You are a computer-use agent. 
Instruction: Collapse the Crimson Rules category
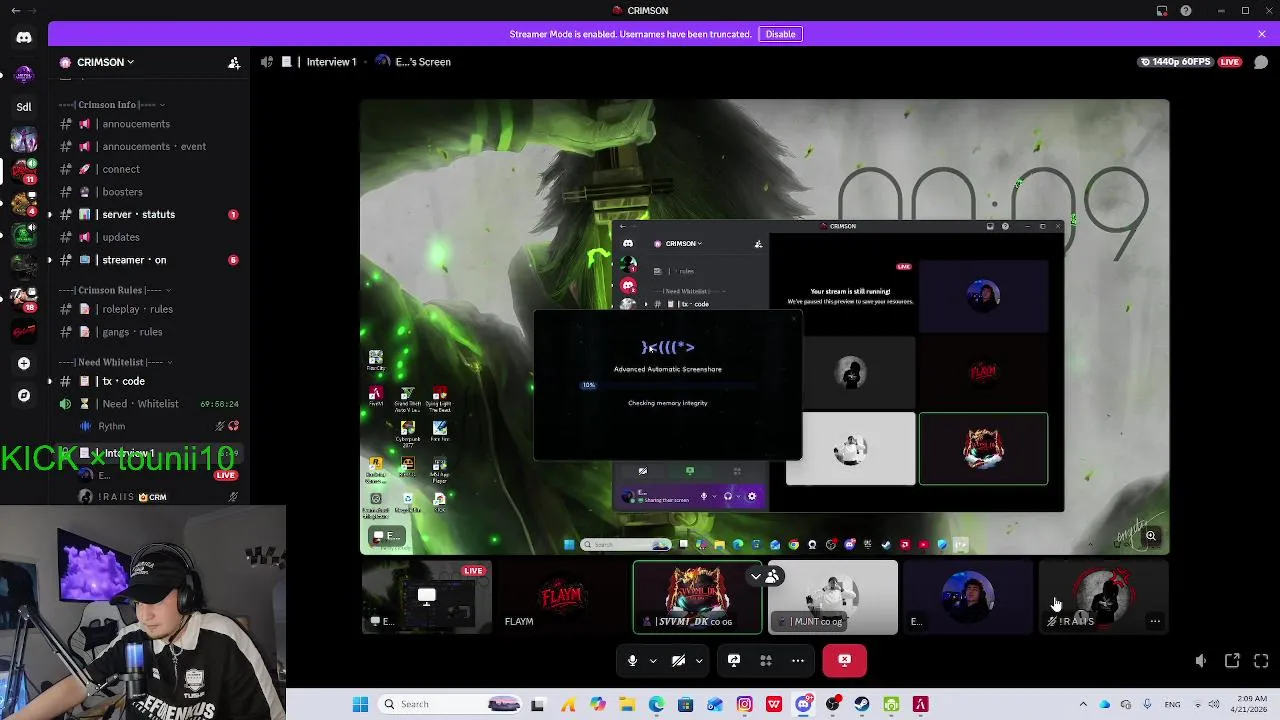(x=113, y=290)
